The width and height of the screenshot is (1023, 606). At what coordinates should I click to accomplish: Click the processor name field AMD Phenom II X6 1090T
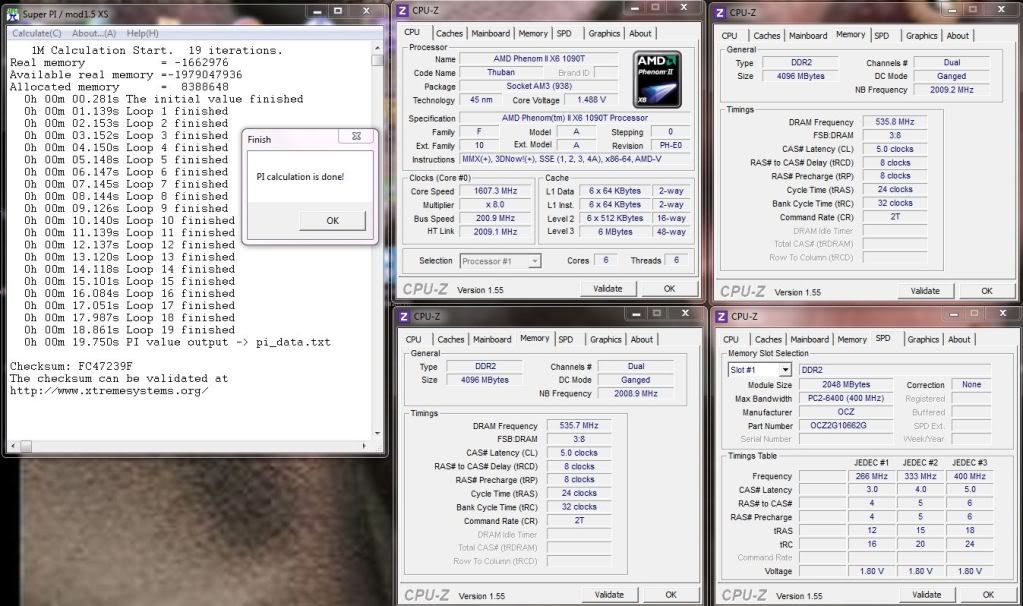(539, 59)
